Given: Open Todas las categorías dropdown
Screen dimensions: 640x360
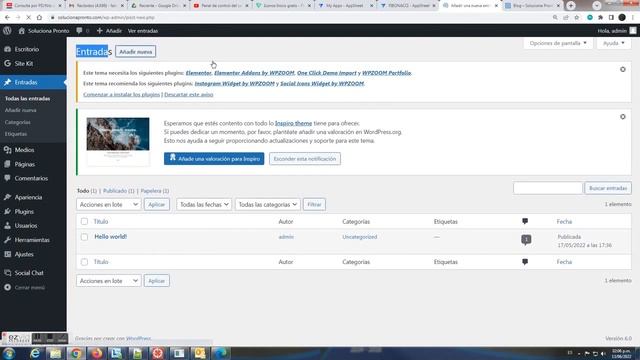Looking at the screenshot, I should [267, 204].
